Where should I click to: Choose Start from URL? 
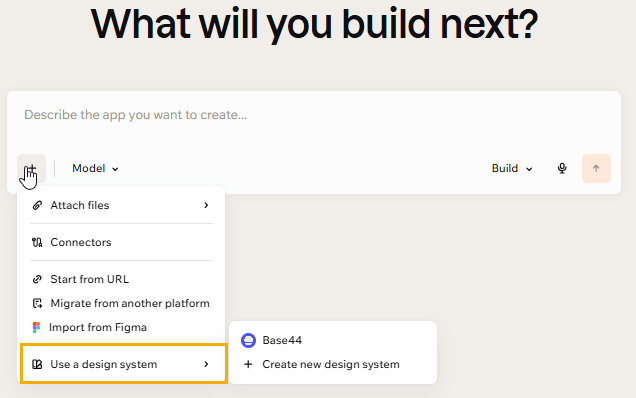coord(121,279)
